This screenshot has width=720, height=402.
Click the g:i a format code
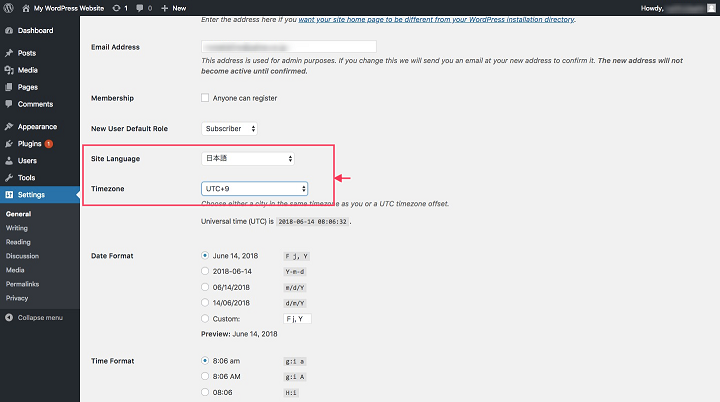click(x=295, y=362)
